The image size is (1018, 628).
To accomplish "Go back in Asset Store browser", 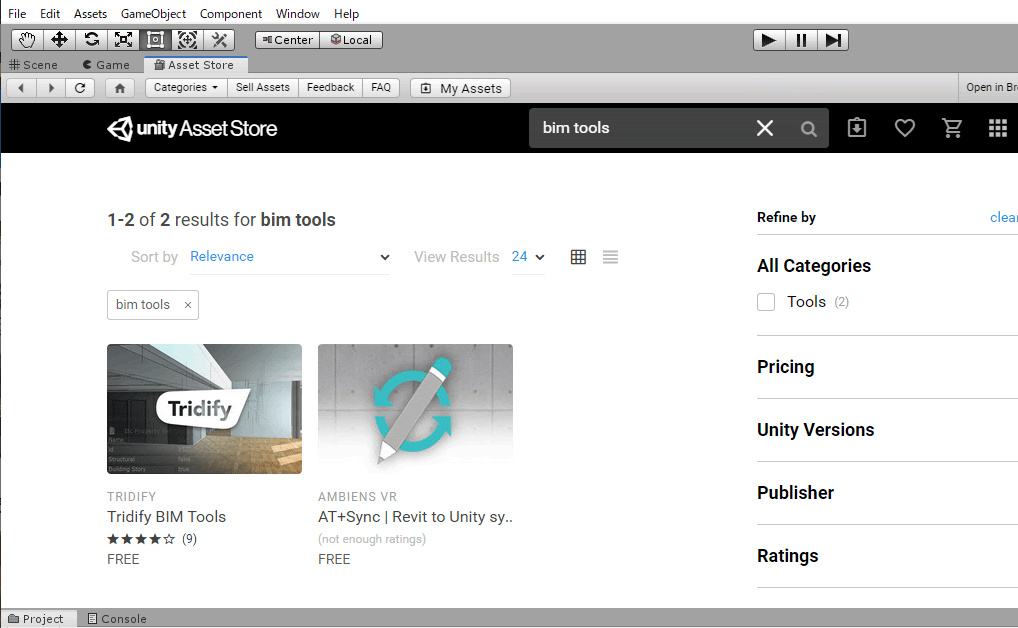I will click(x=21, y=88).
